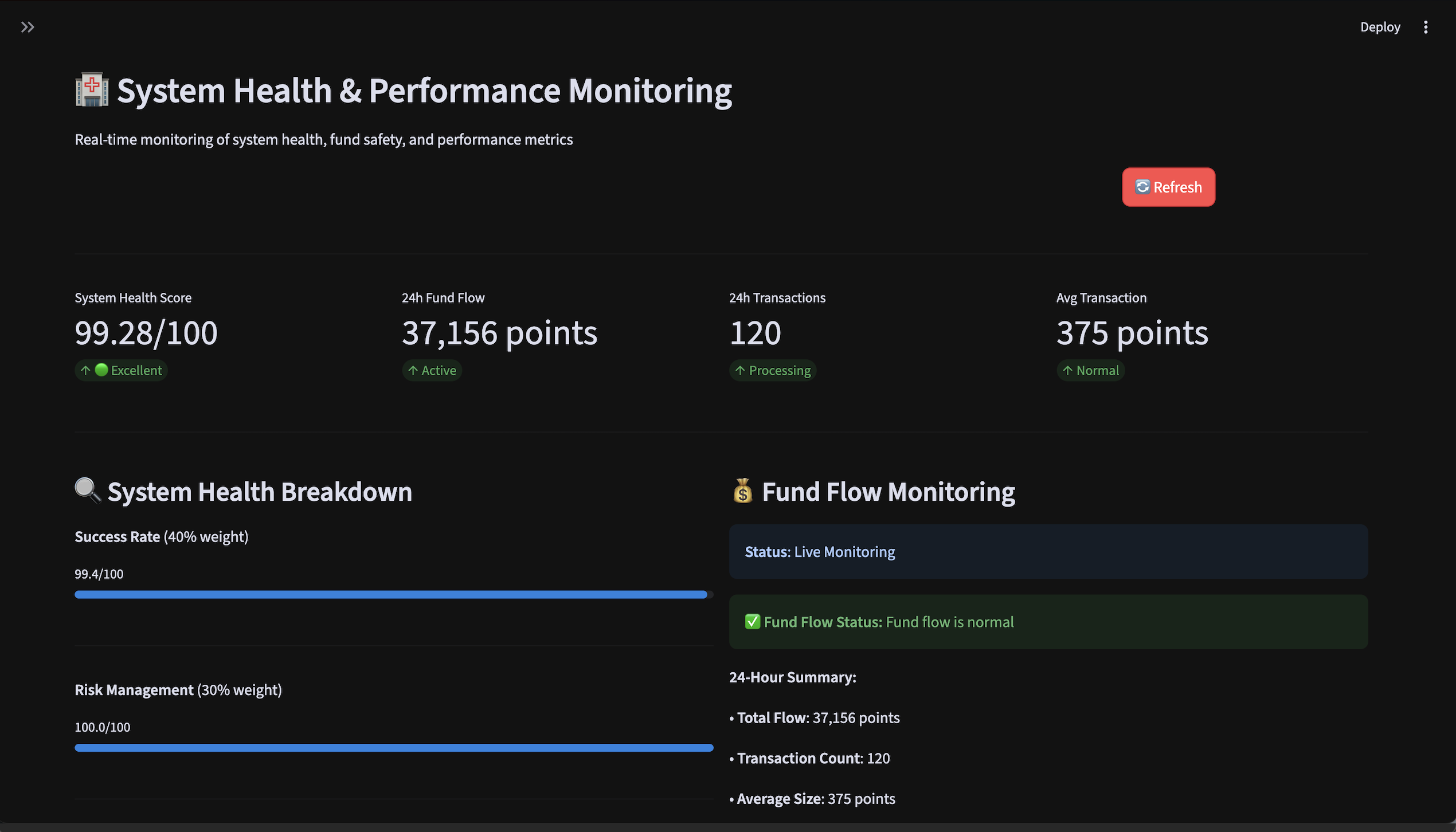Click the Processing status badge

point(773,371)
